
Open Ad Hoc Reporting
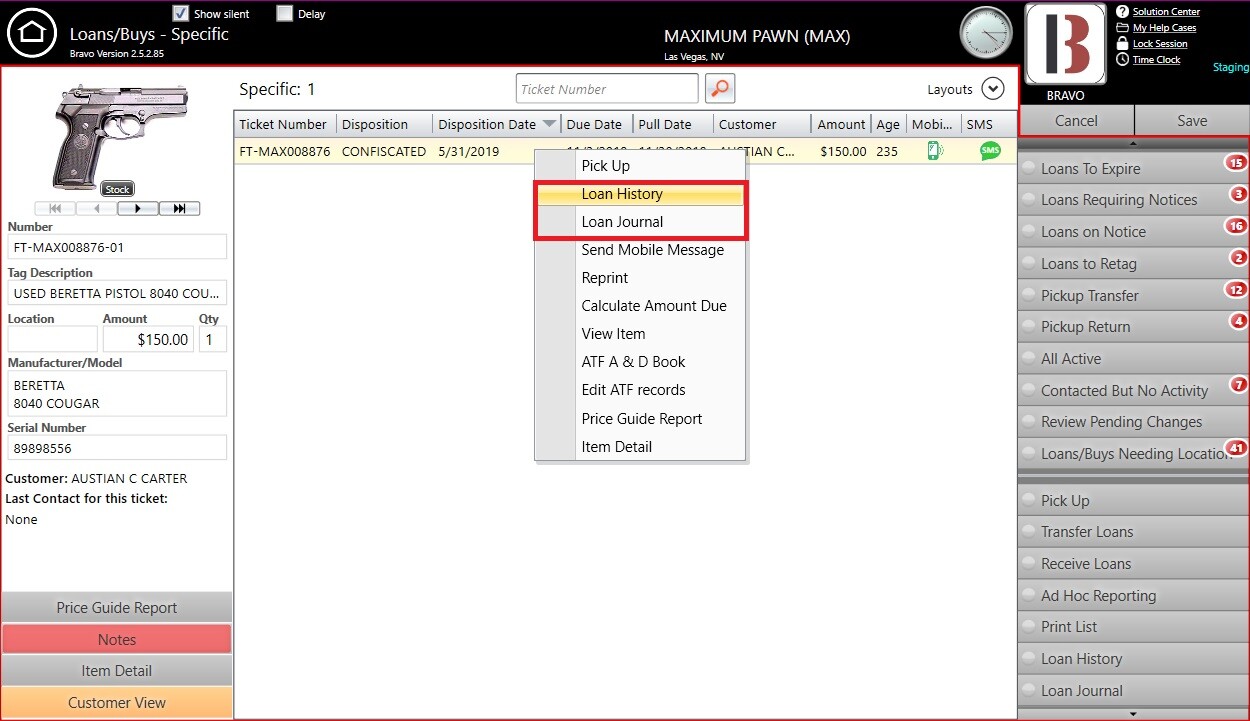tap(1133, 596)
